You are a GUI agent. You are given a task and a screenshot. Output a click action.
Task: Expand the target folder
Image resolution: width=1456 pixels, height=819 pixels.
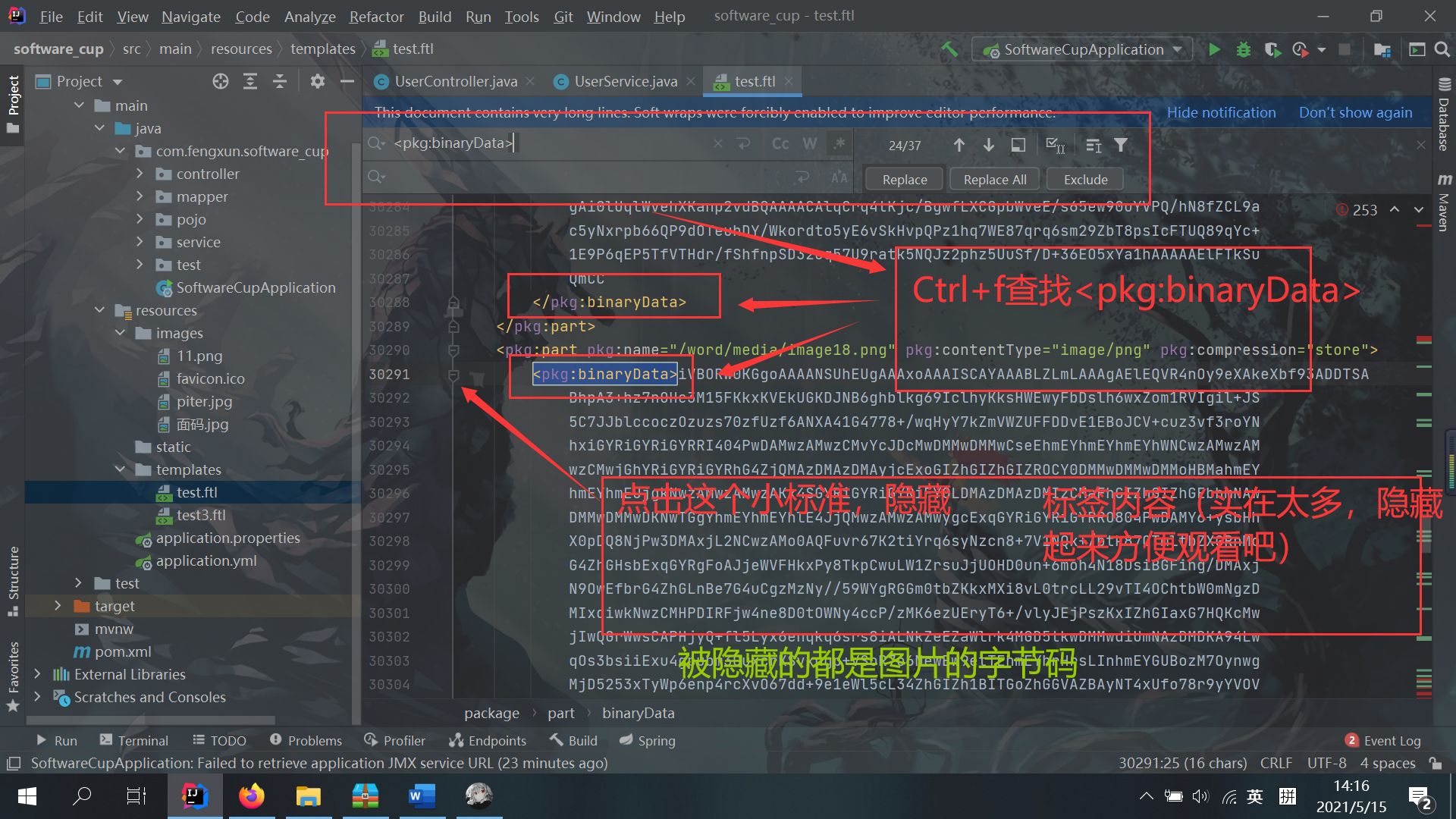tap(58, 606)
